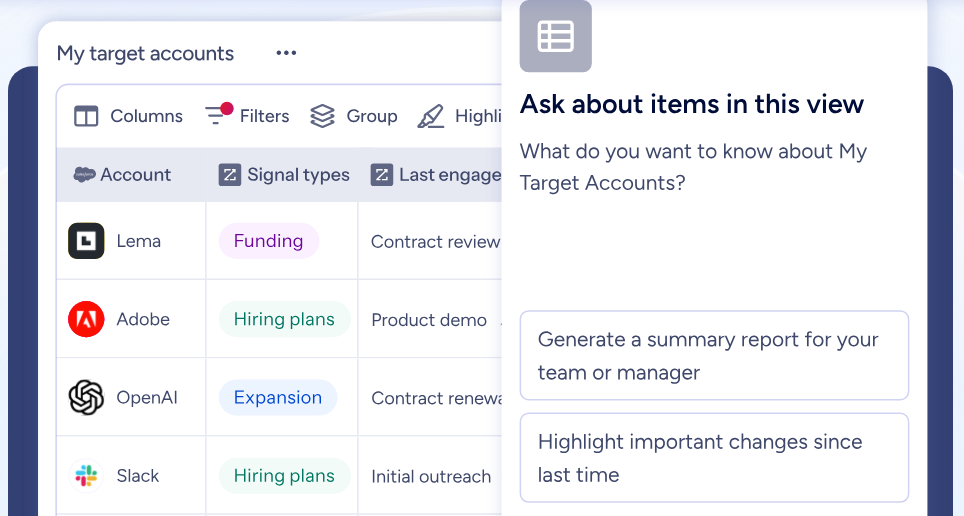This screenshot has height=516, width=964.
Task: Click the Funding tag in the Lema row
Action: (269, 240)
